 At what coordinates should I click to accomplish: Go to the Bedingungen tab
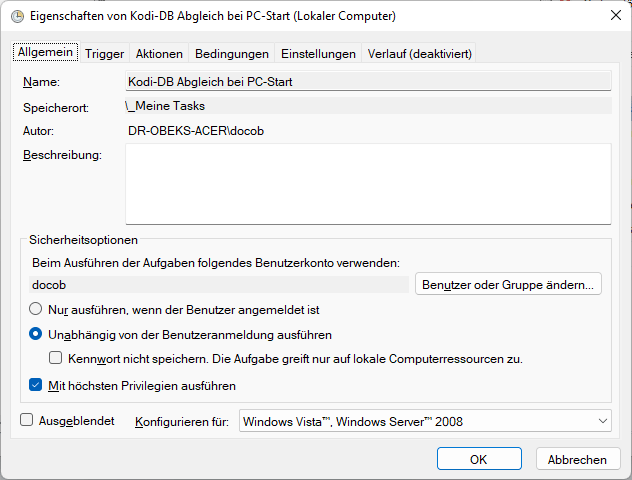(232, 54)
